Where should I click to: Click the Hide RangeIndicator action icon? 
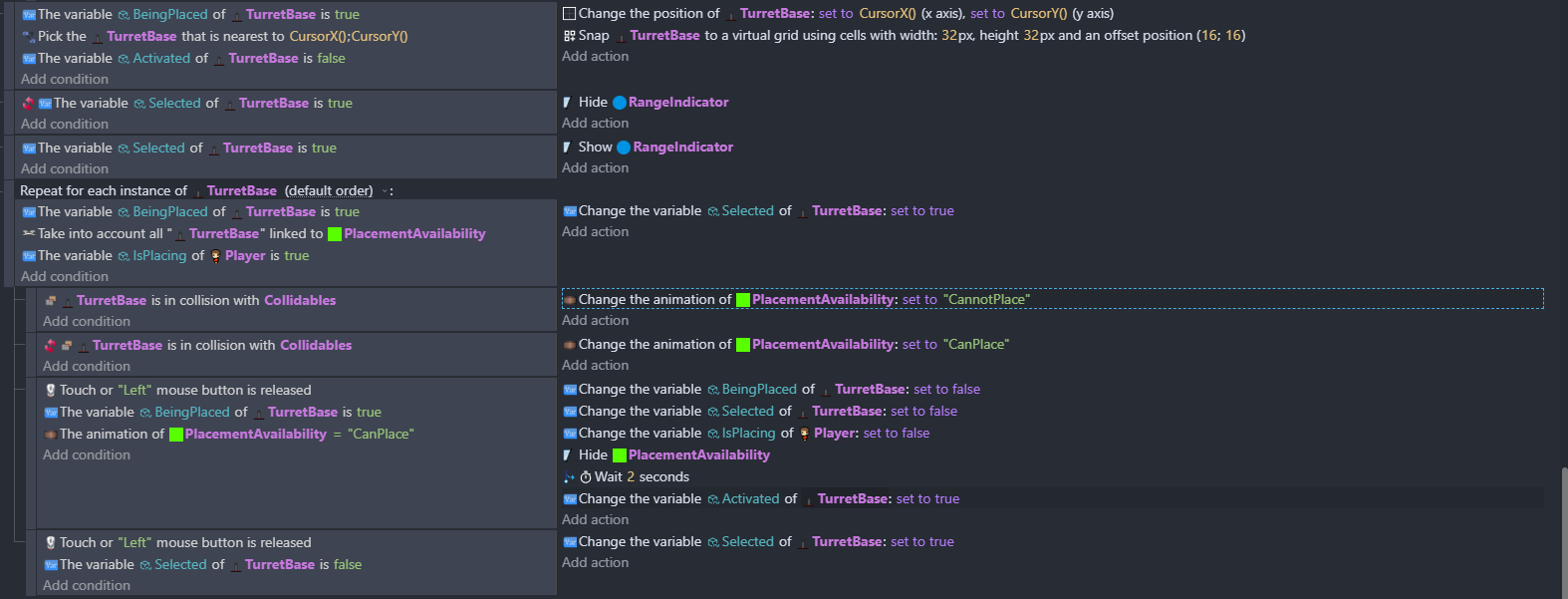568,102
